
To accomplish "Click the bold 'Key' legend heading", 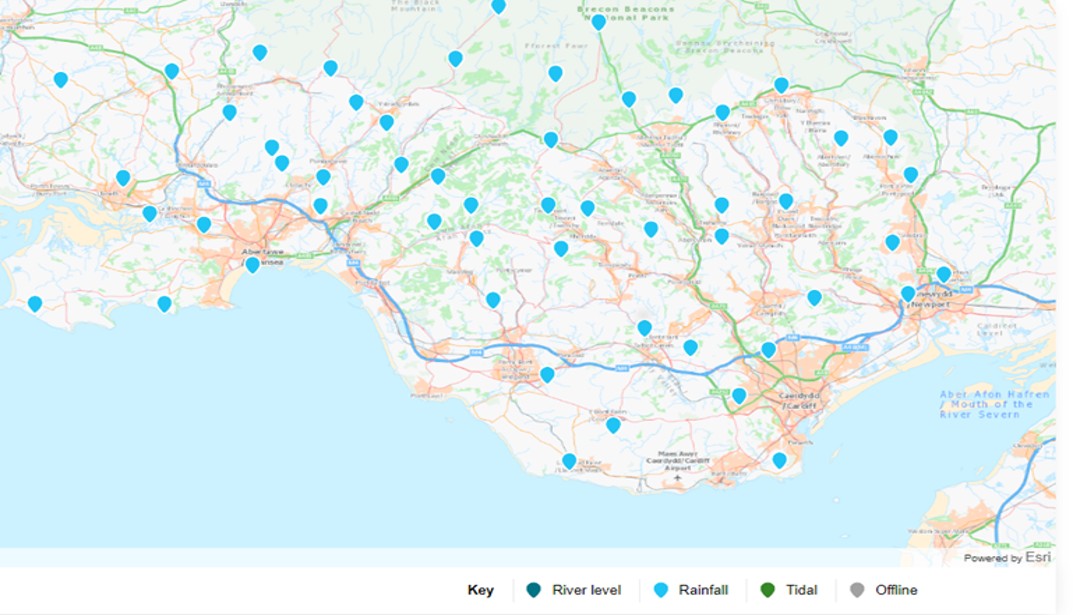I will point(480,590).
